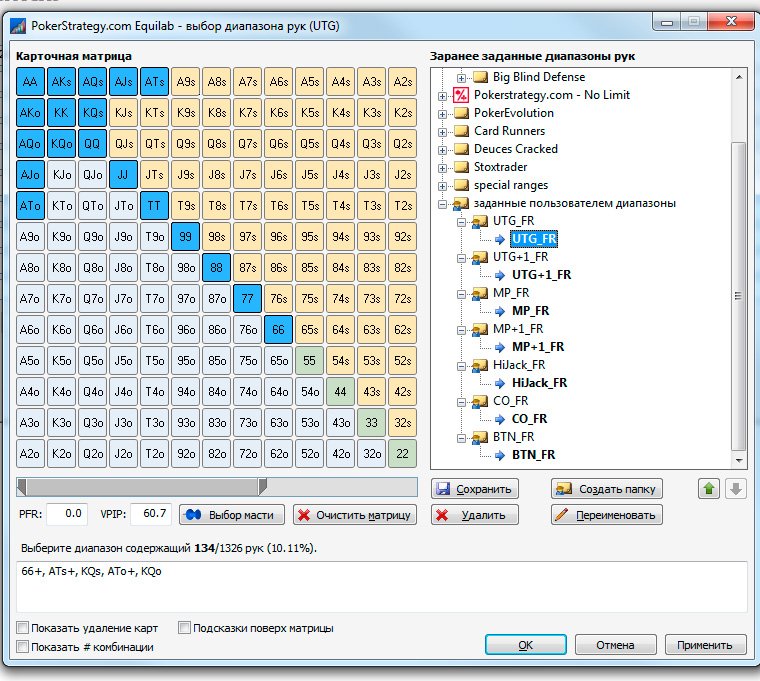
Task: Select the BTN_FR range arrow icon
Action: tap(500, 455)
